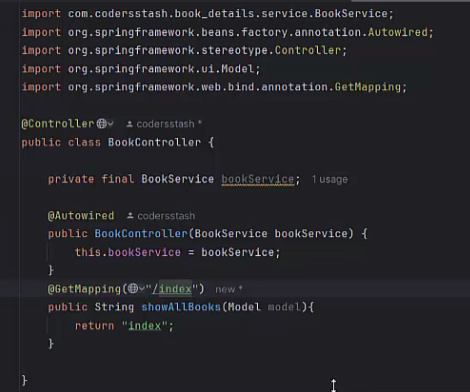Screen dimensions: 470x392
Task: Click the BookService import line
Action: [208, 14]
